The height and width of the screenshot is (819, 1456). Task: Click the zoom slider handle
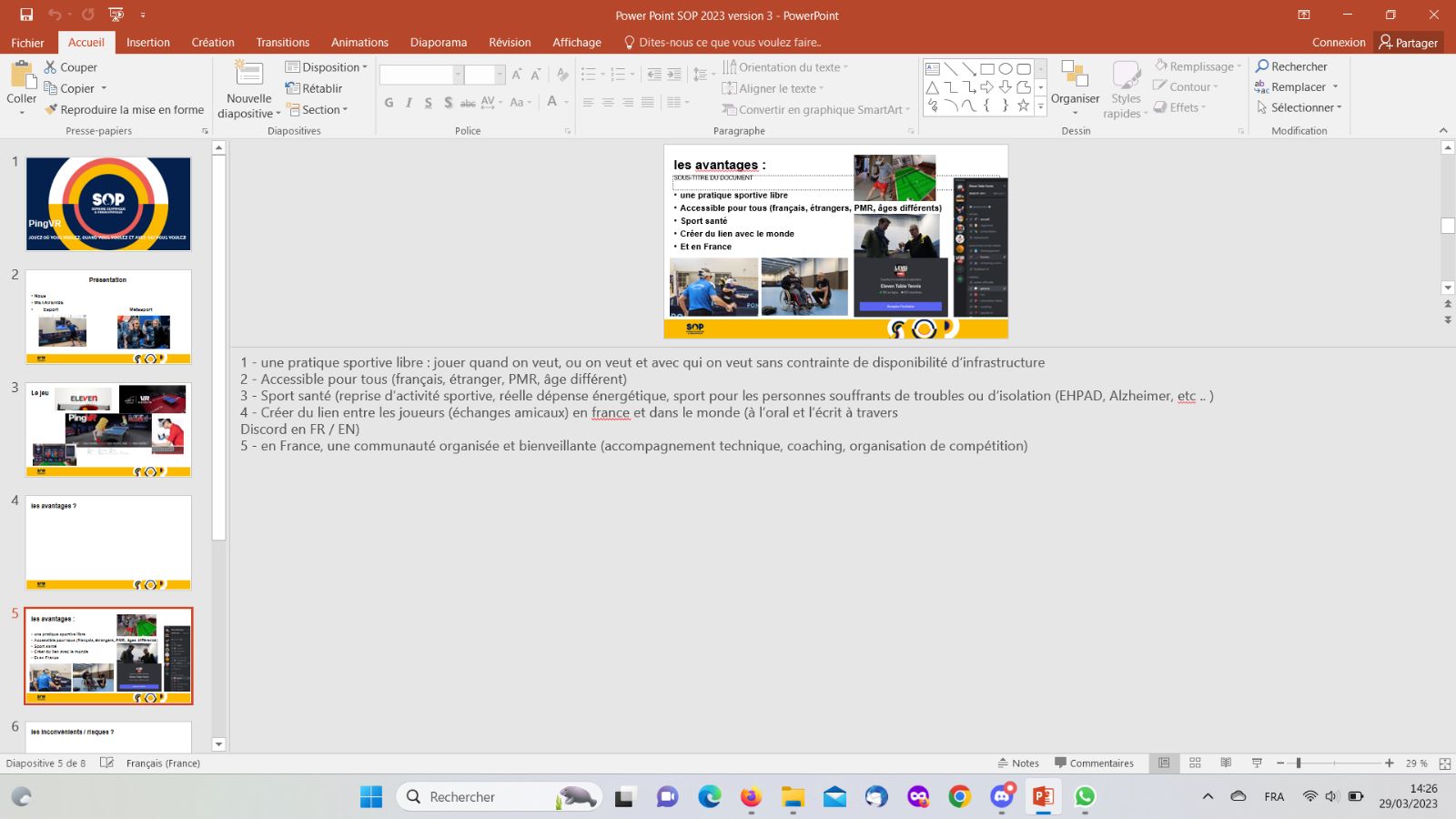pos(1299,763)
